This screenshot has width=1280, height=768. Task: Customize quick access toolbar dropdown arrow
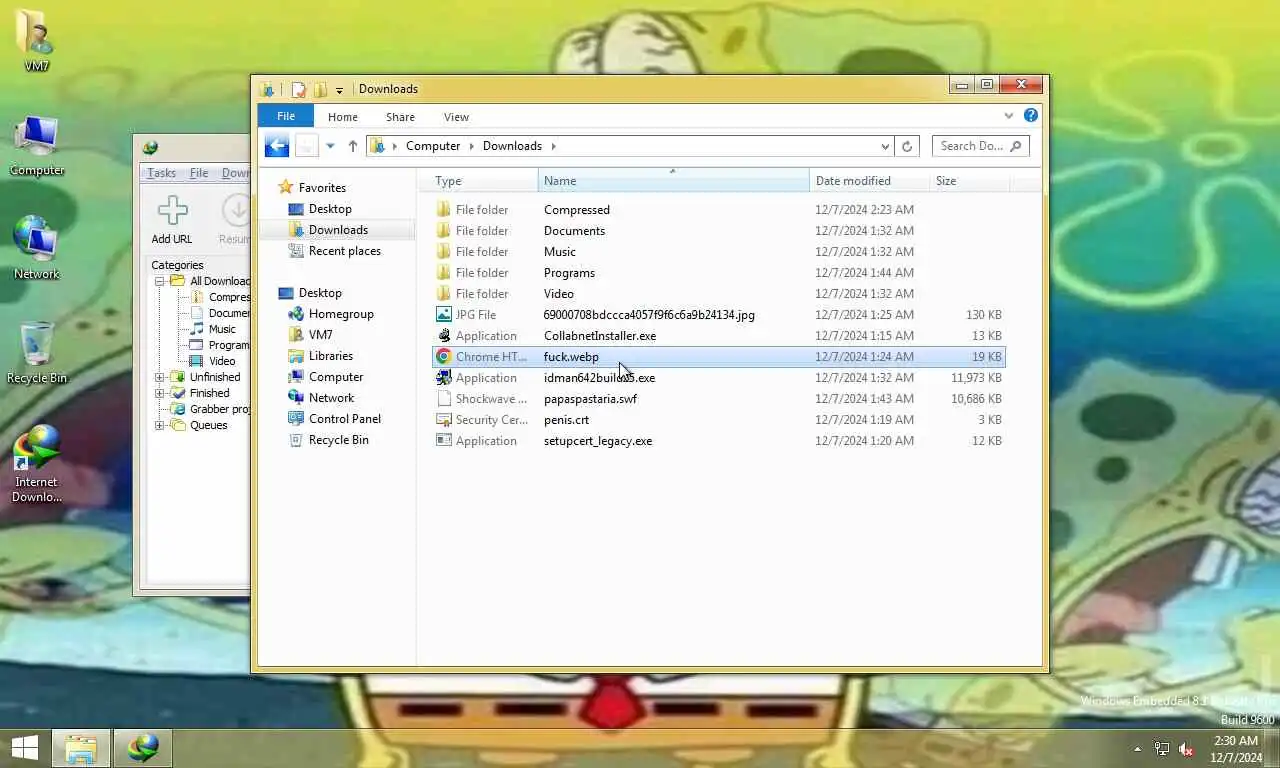pyautogui.click(x=339, y=90)
